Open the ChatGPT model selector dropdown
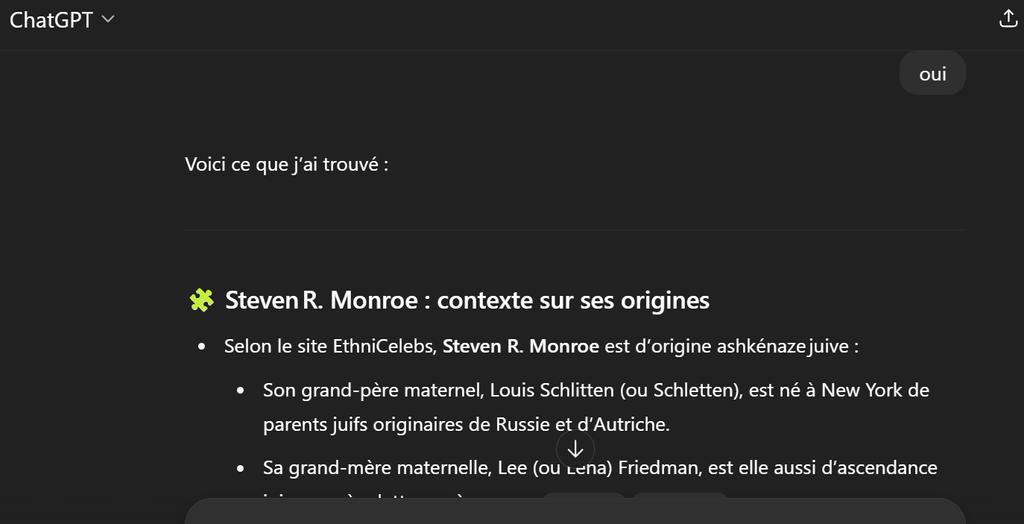The image size is (1024, 524). point(62,20)
